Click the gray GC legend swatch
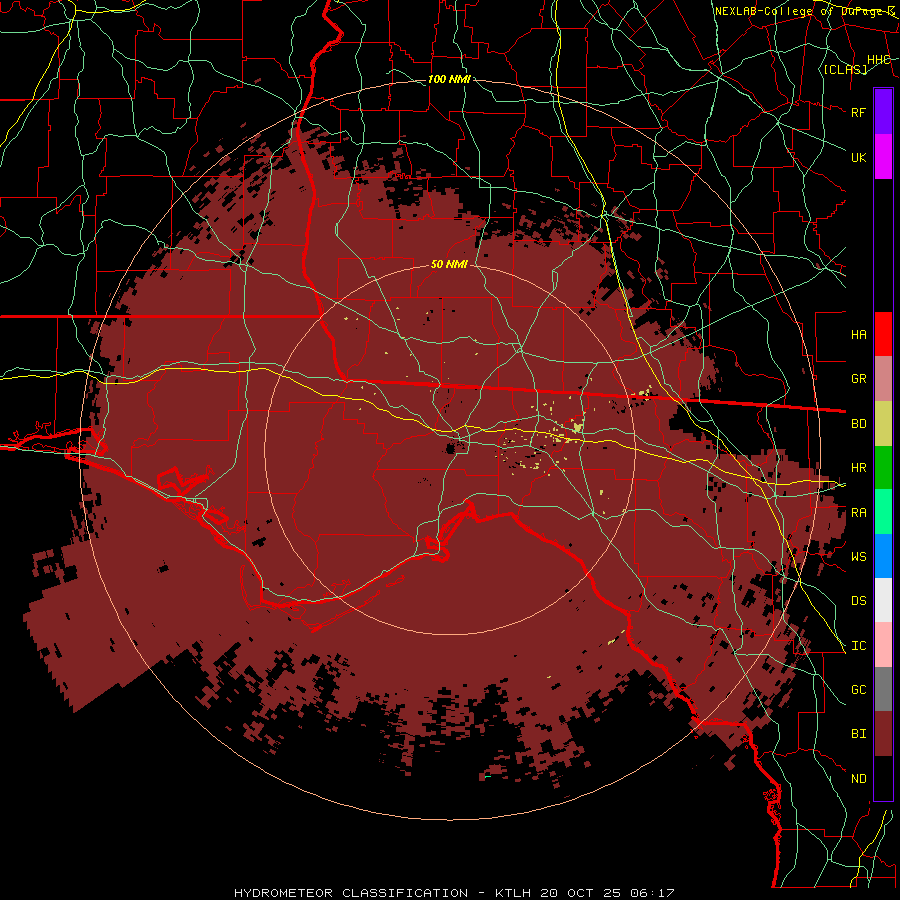This screenshot has width=900, height=900. (x=883, y=689)
